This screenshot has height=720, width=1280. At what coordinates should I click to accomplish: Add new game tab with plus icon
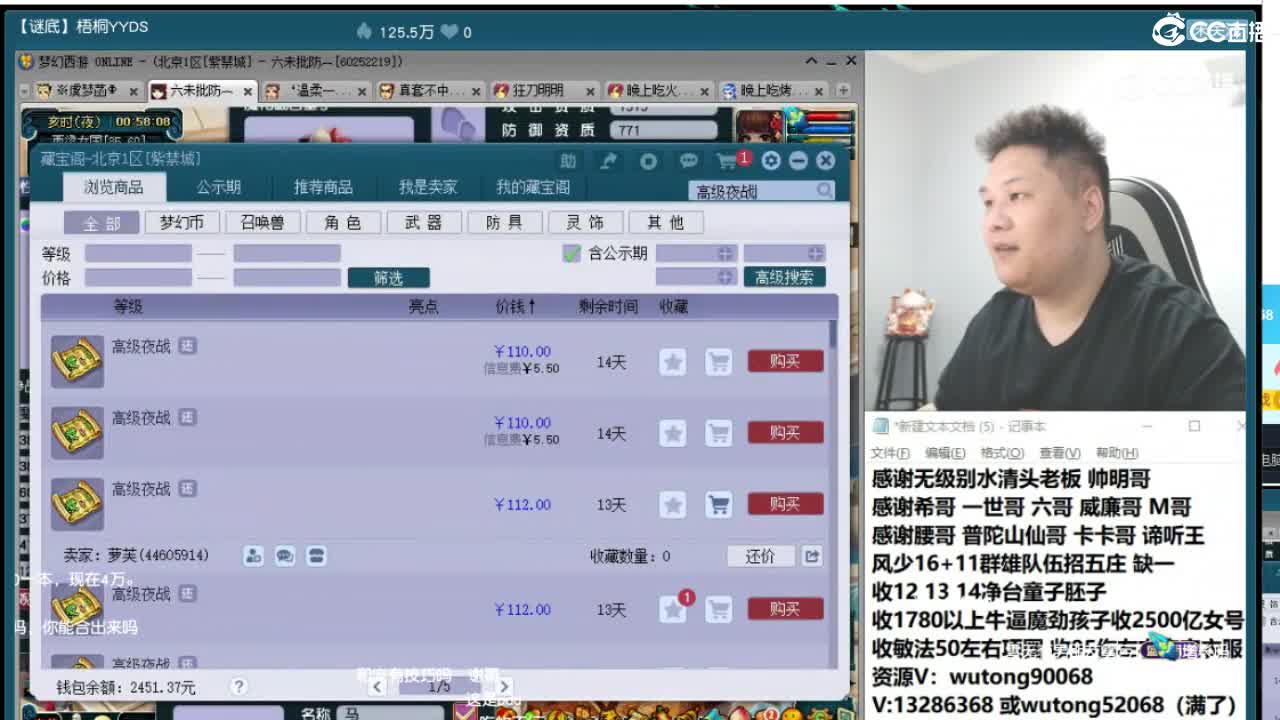coord(843,90)
